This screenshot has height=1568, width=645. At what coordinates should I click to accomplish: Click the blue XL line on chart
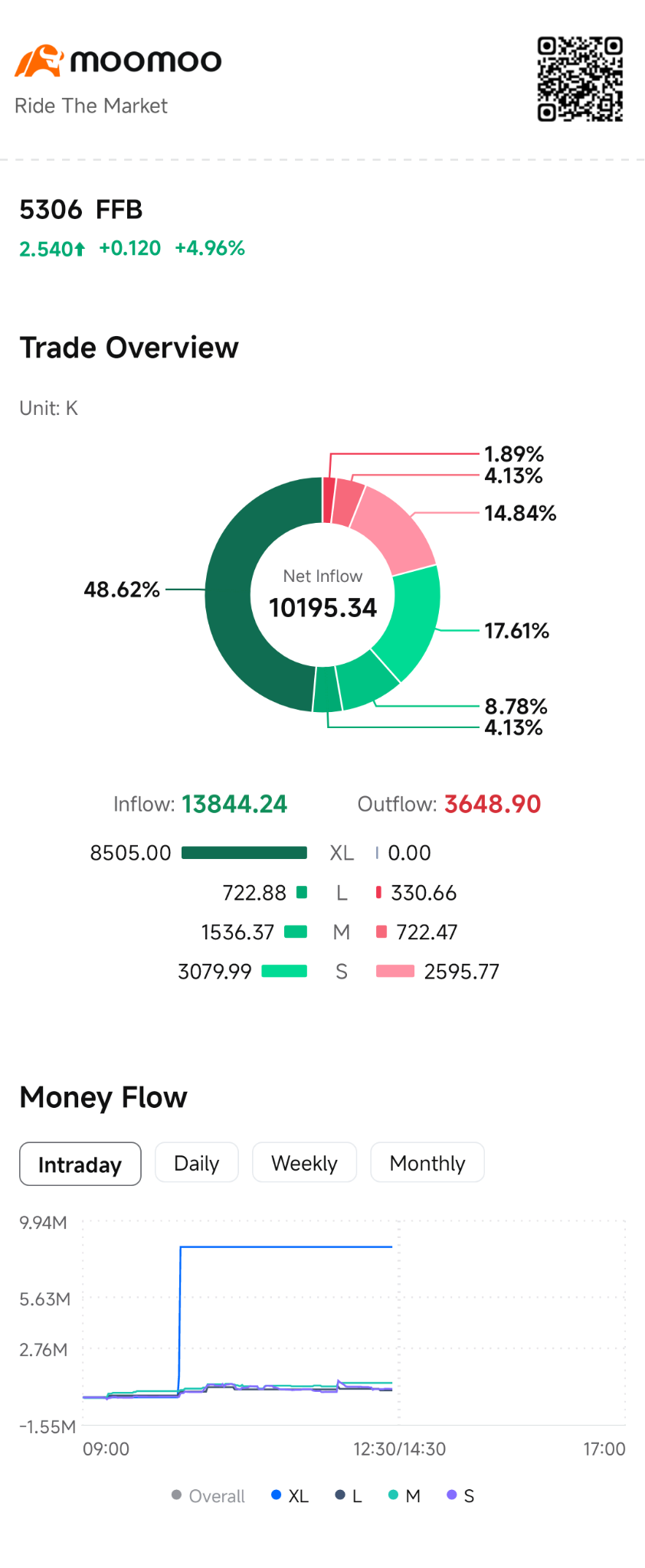pos(286,1246)
